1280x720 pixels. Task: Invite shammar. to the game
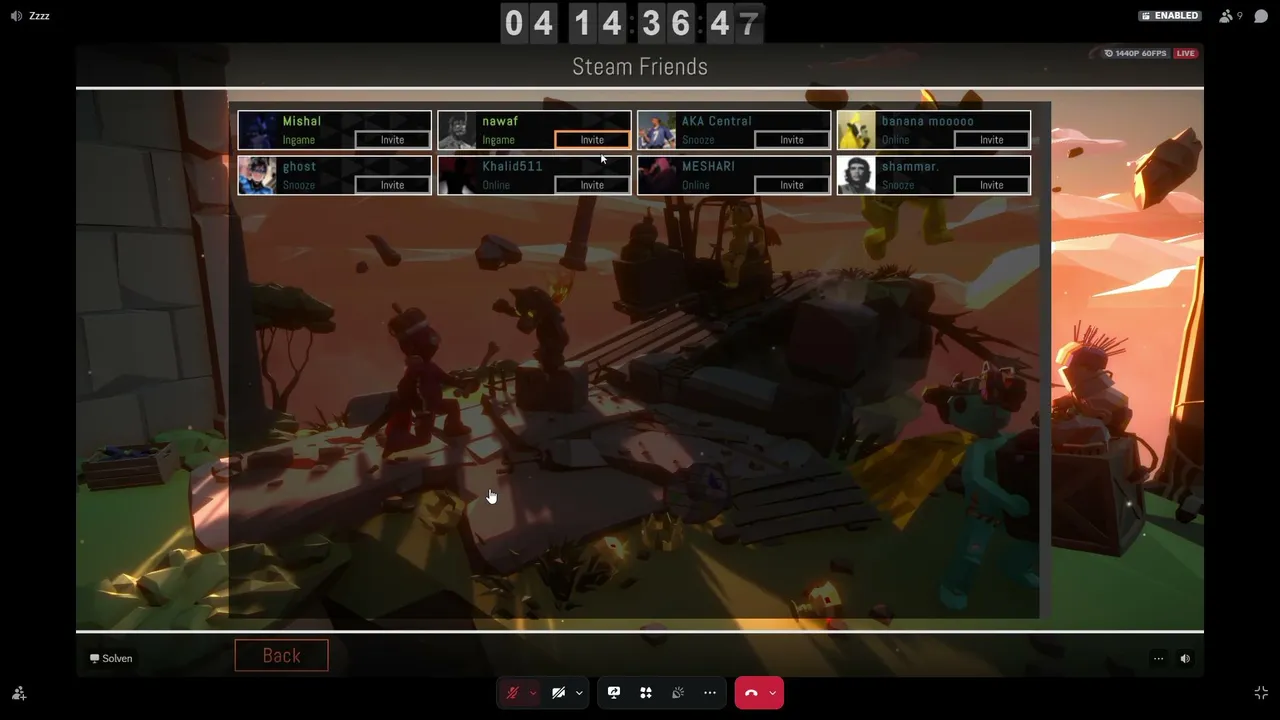pos(991,185)
